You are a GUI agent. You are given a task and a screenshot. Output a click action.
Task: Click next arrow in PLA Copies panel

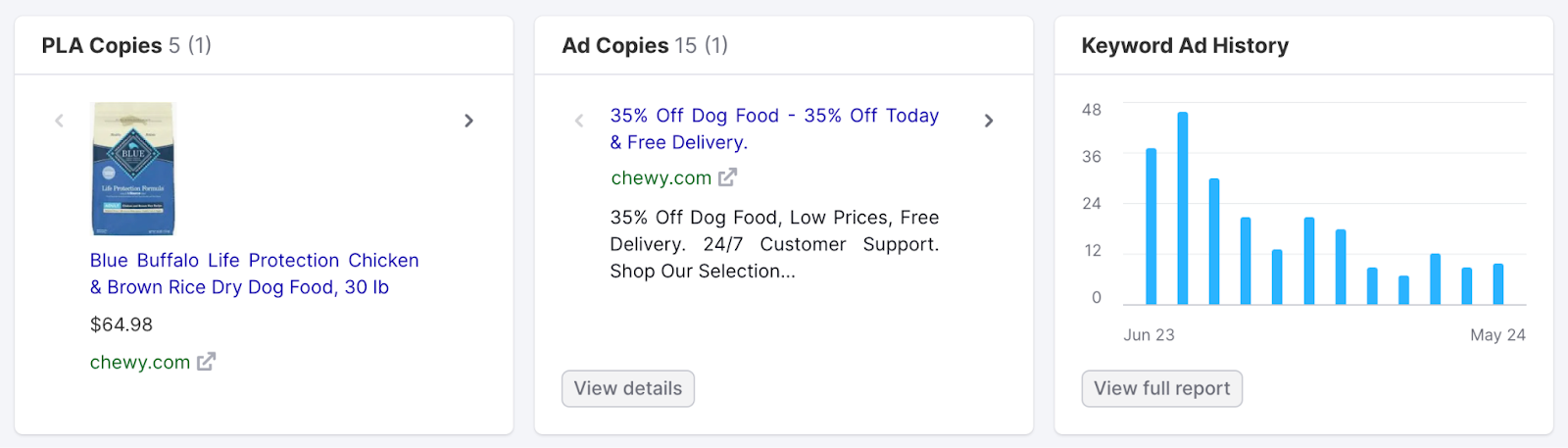tap(468, 121)
